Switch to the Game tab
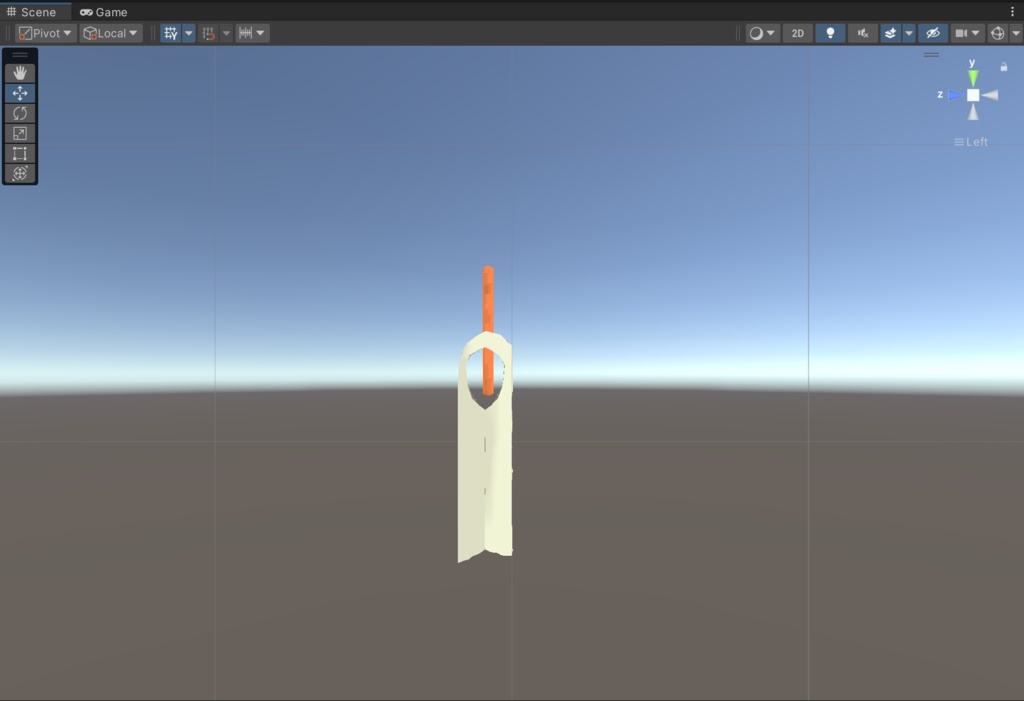The width and height of the screenshot is (1024, 701). [x=103, y=12]
